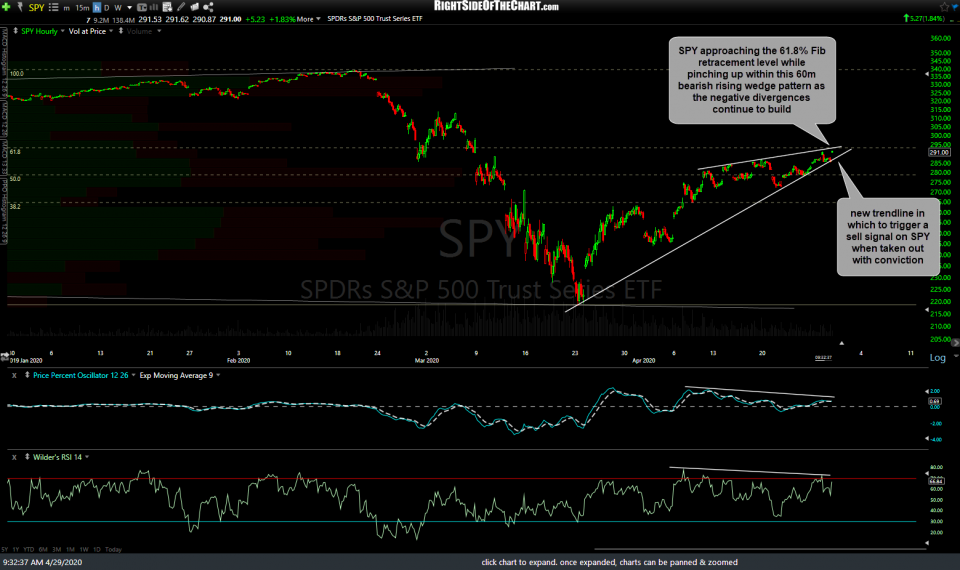Click the move arrows beside Volume
Viewport: 960px width, 570px height.
click(x=121, y=31)
